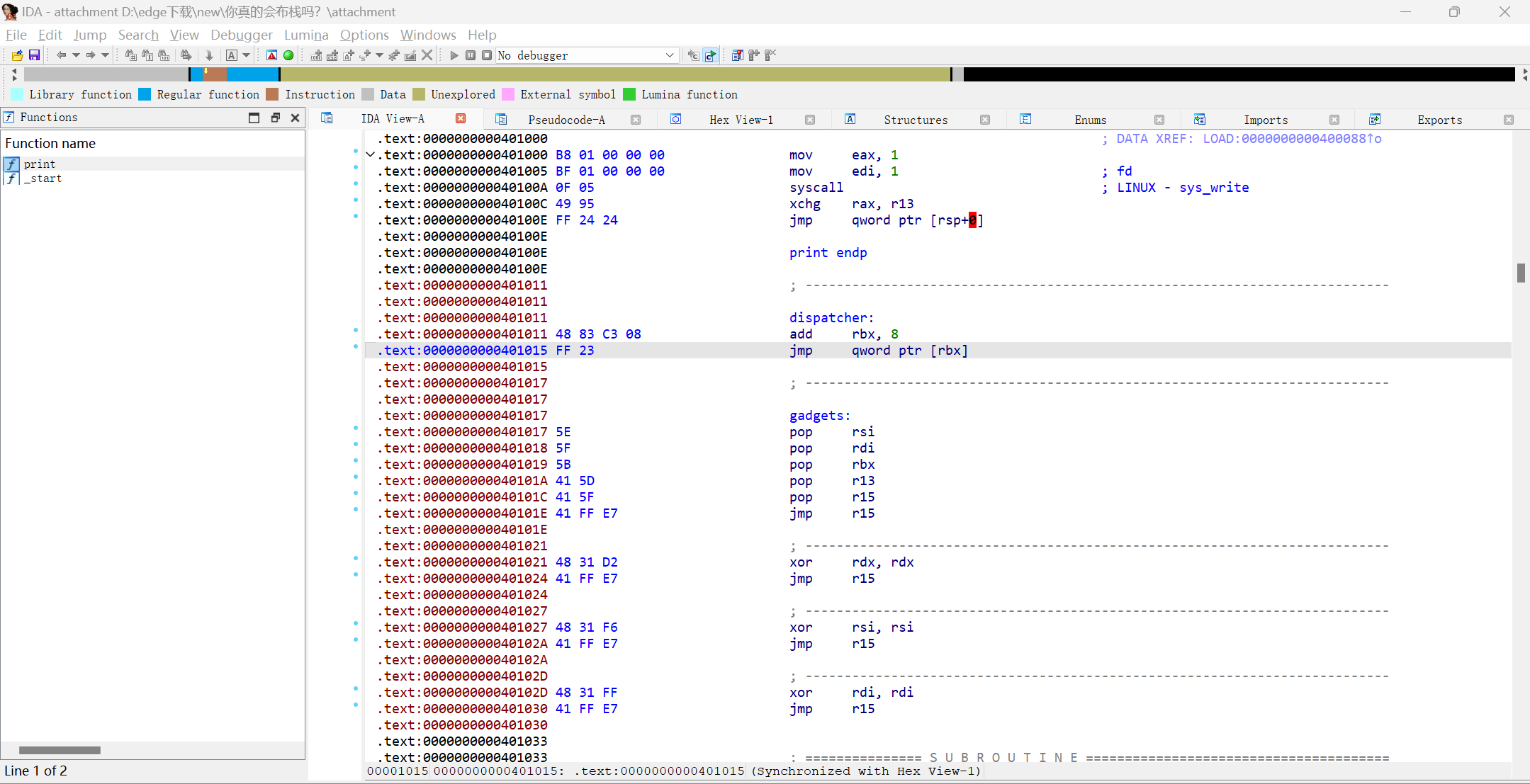Collapse the print function with its chevron

click(370, 154)
